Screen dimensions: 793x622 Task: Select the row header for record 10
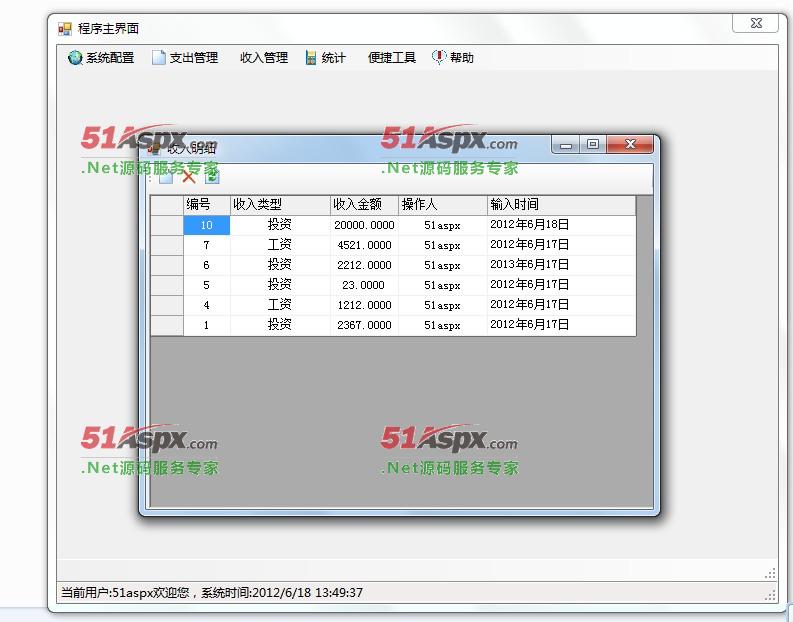[167, 225]
